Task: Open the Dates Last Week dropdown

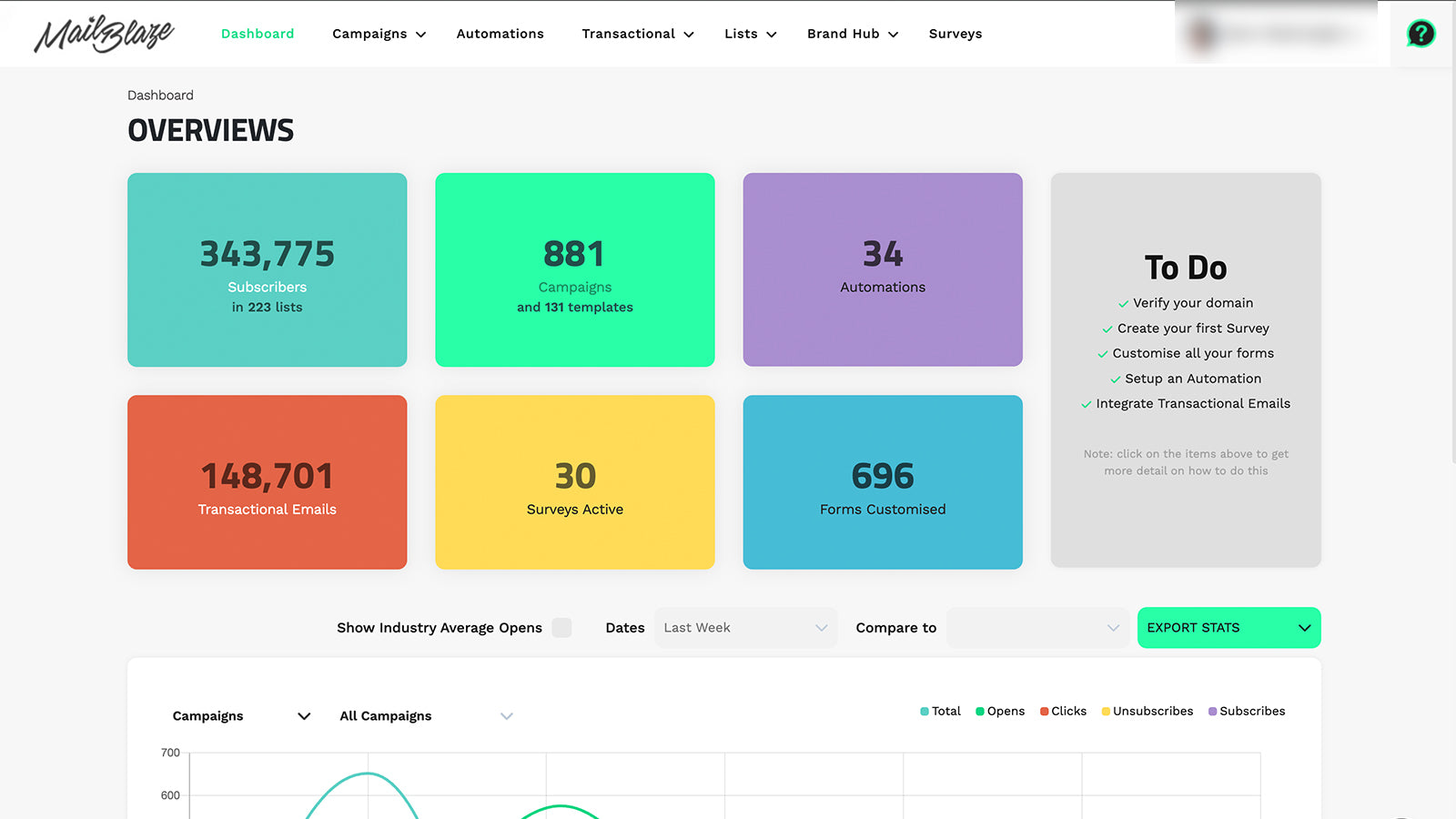Action: pos(745,628)
